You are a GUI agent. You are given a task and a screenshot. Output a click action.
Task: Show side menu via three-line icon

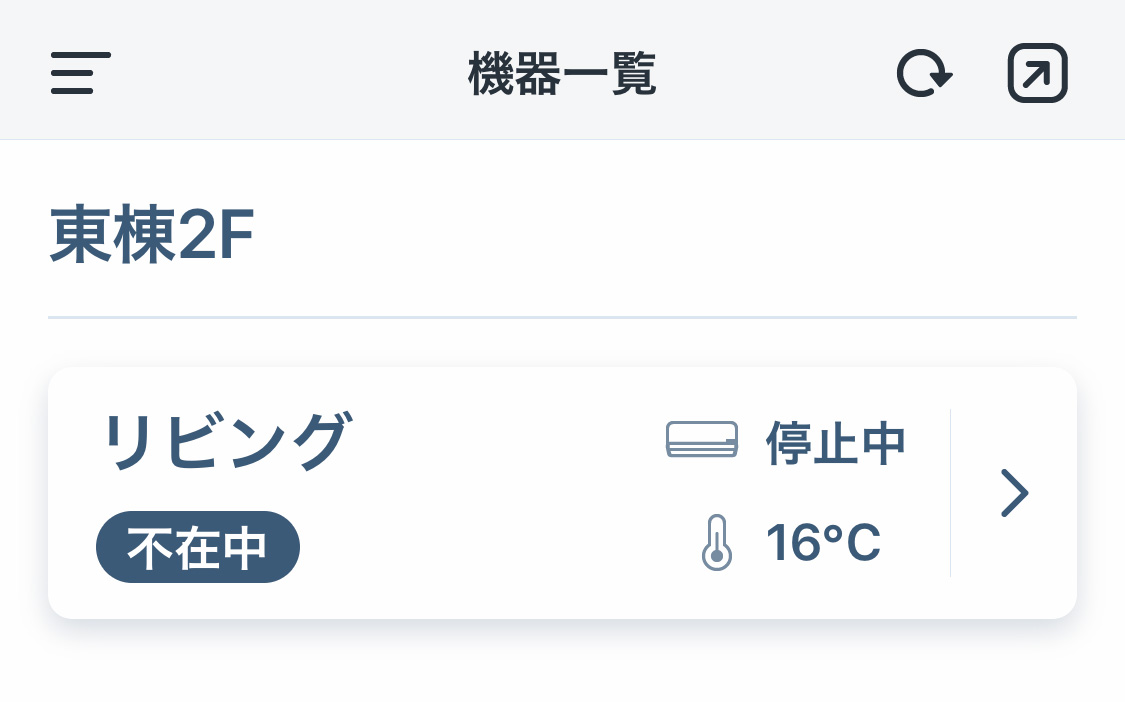(80, 73)
